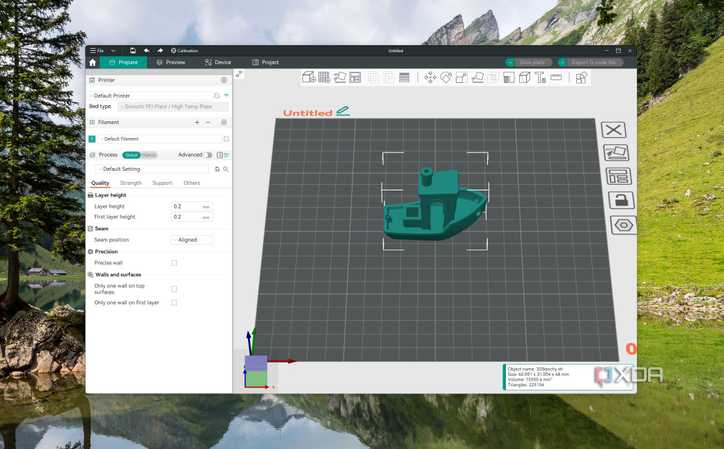Open the Variable layer height tool

404,78
